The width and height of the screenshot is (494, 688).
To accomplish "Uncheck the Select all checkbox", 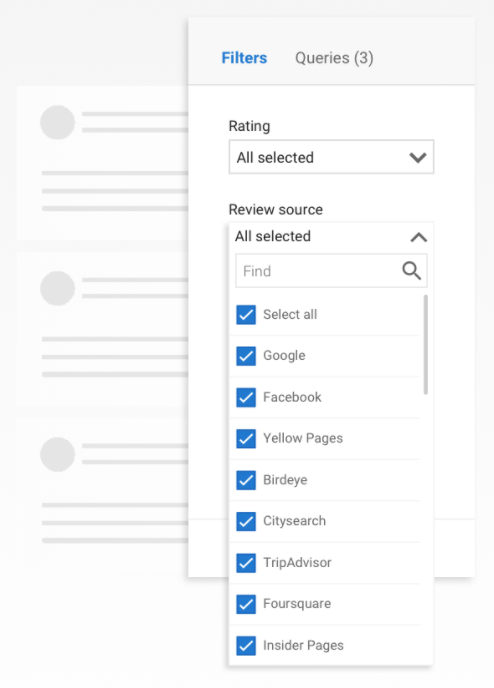I will click(246, 315).
